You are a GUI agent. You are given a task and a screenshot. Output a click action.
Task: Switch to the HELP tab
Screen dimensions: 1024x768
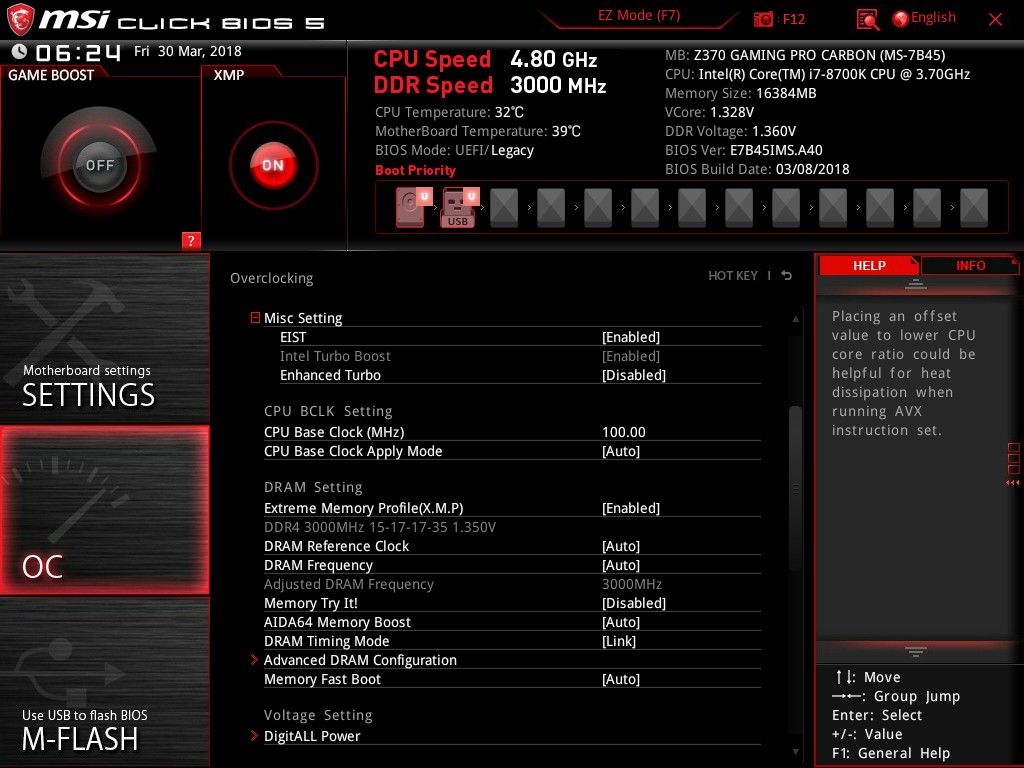click(x=869, y=266)
